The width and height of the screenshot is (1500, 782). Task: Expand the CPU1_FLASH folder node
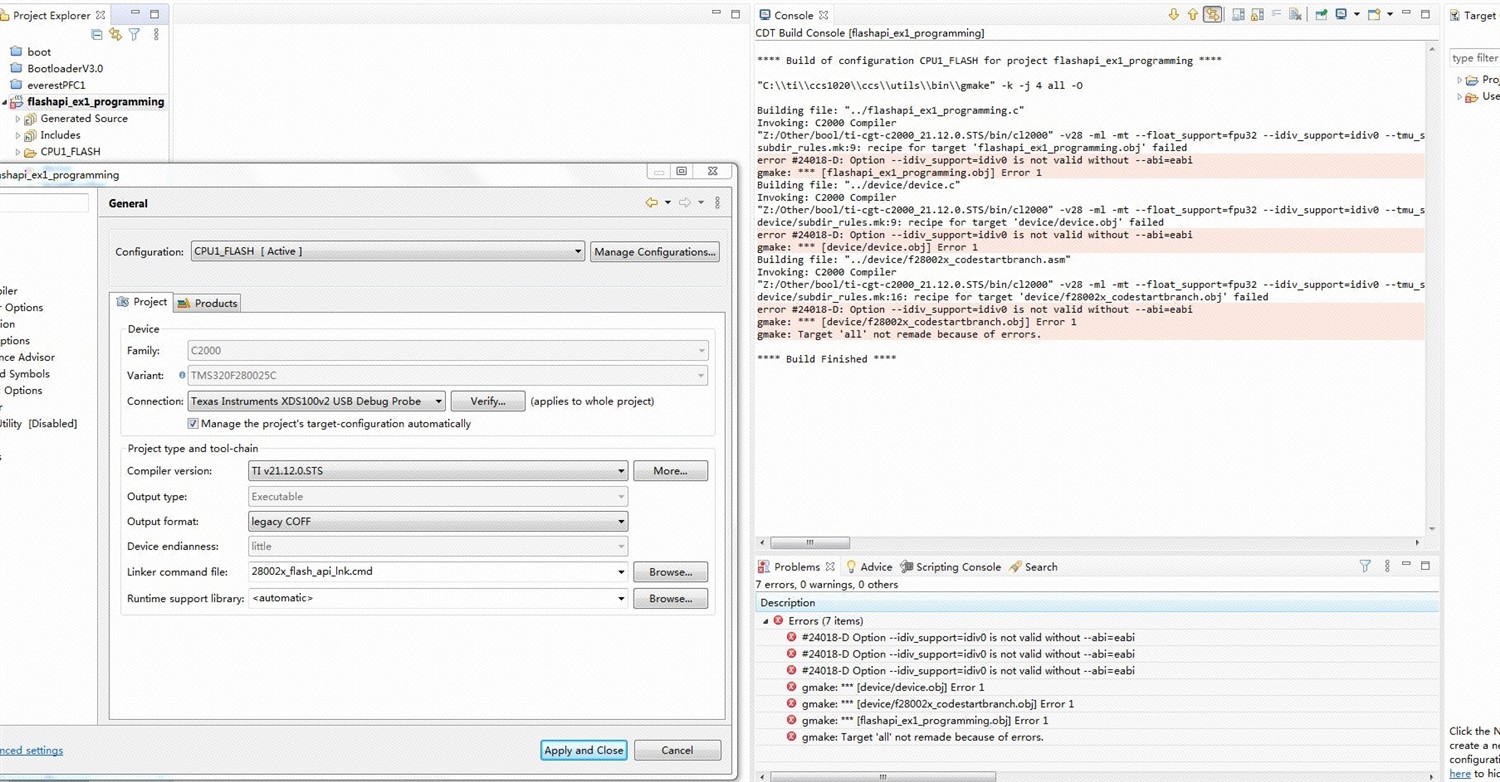(x=18, y=152)
